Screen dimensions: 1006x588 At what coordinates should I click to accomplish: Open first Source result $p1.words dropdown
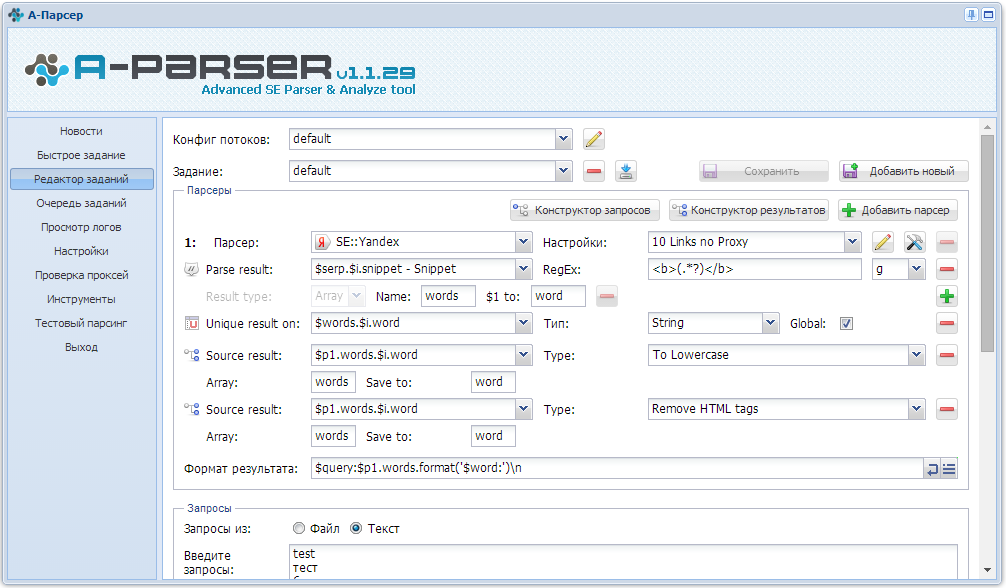tap(524, 355)
